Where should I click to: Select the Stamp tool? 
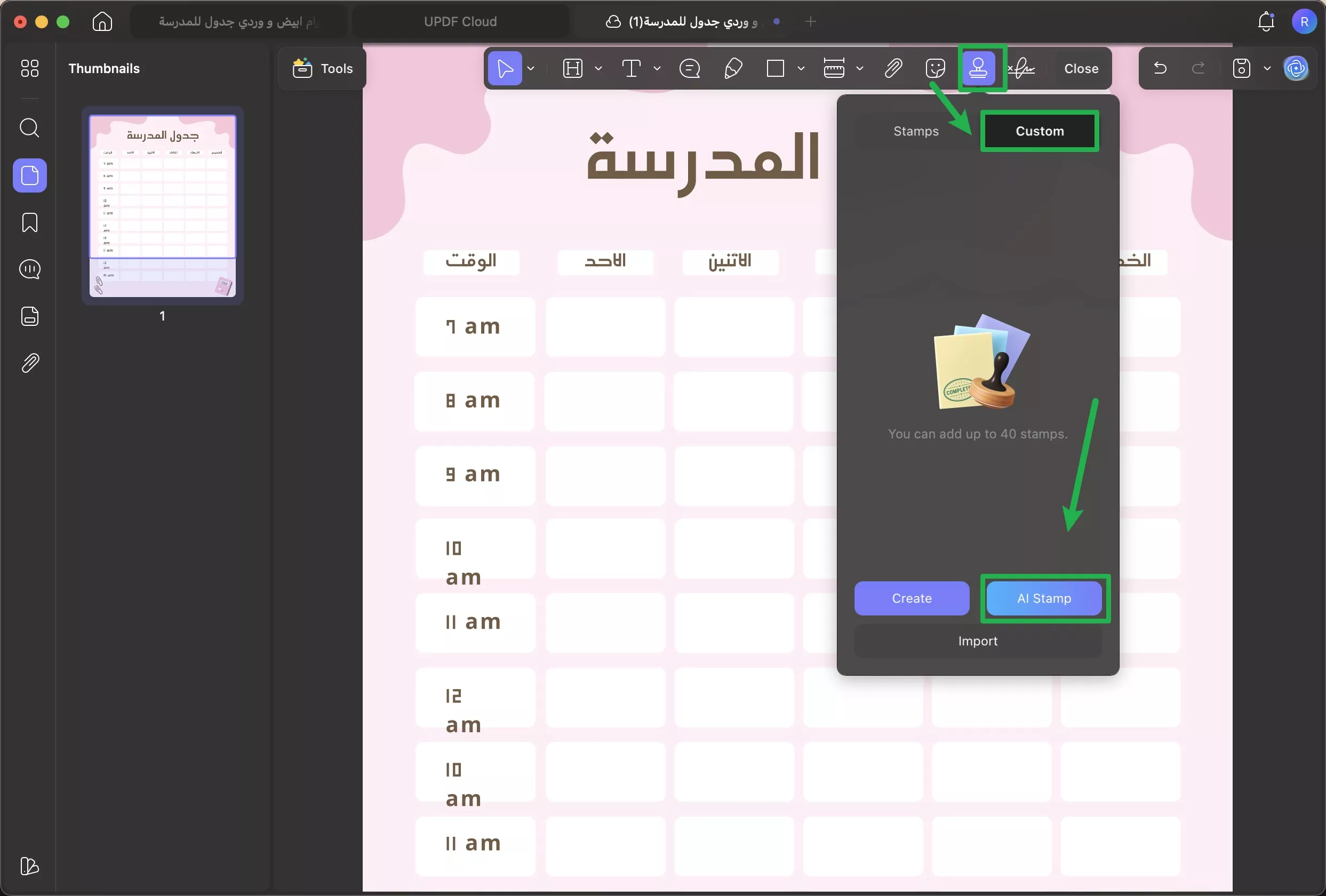(x=980, y=68)
